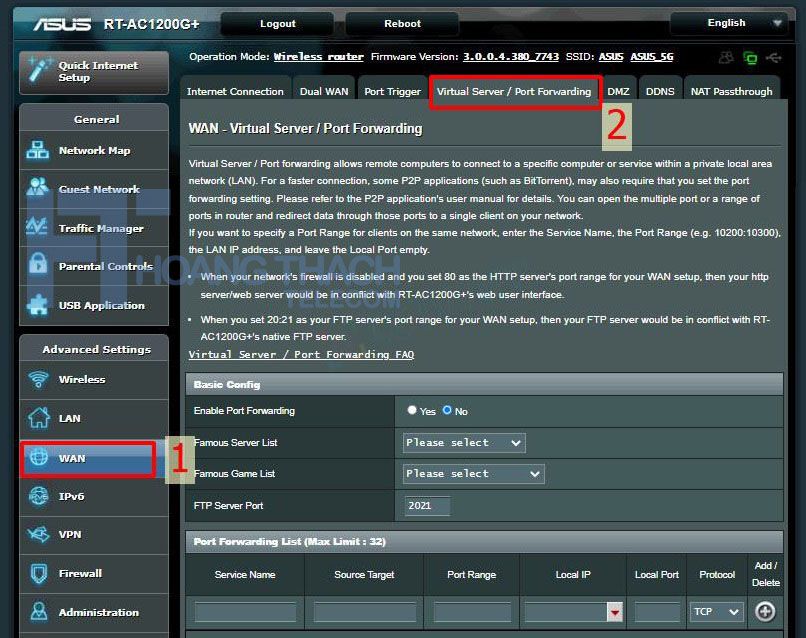Click the Guest Network people icon
The height and width of the screenshot is (638, 806).
click(x=38, y=188)
